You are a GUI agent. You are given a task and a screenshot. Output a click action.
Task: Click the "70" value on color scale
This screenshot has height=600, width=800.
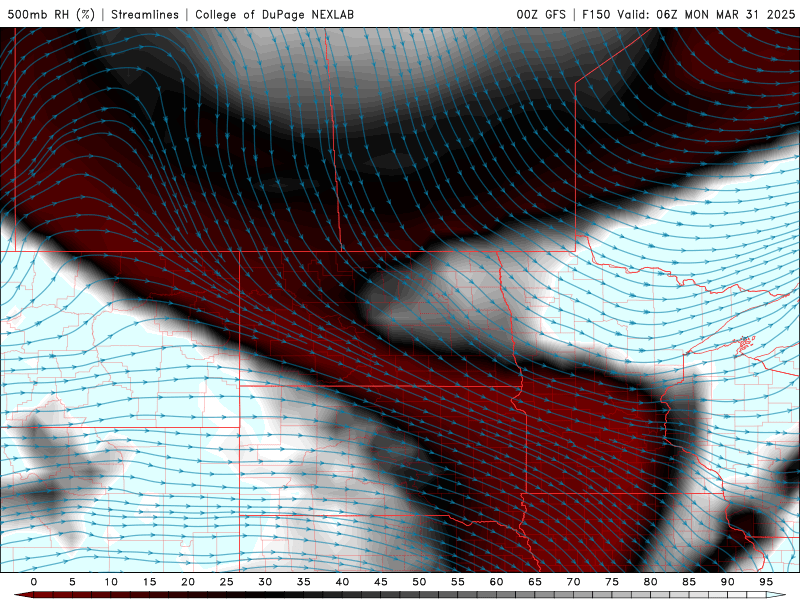[573, 582]
